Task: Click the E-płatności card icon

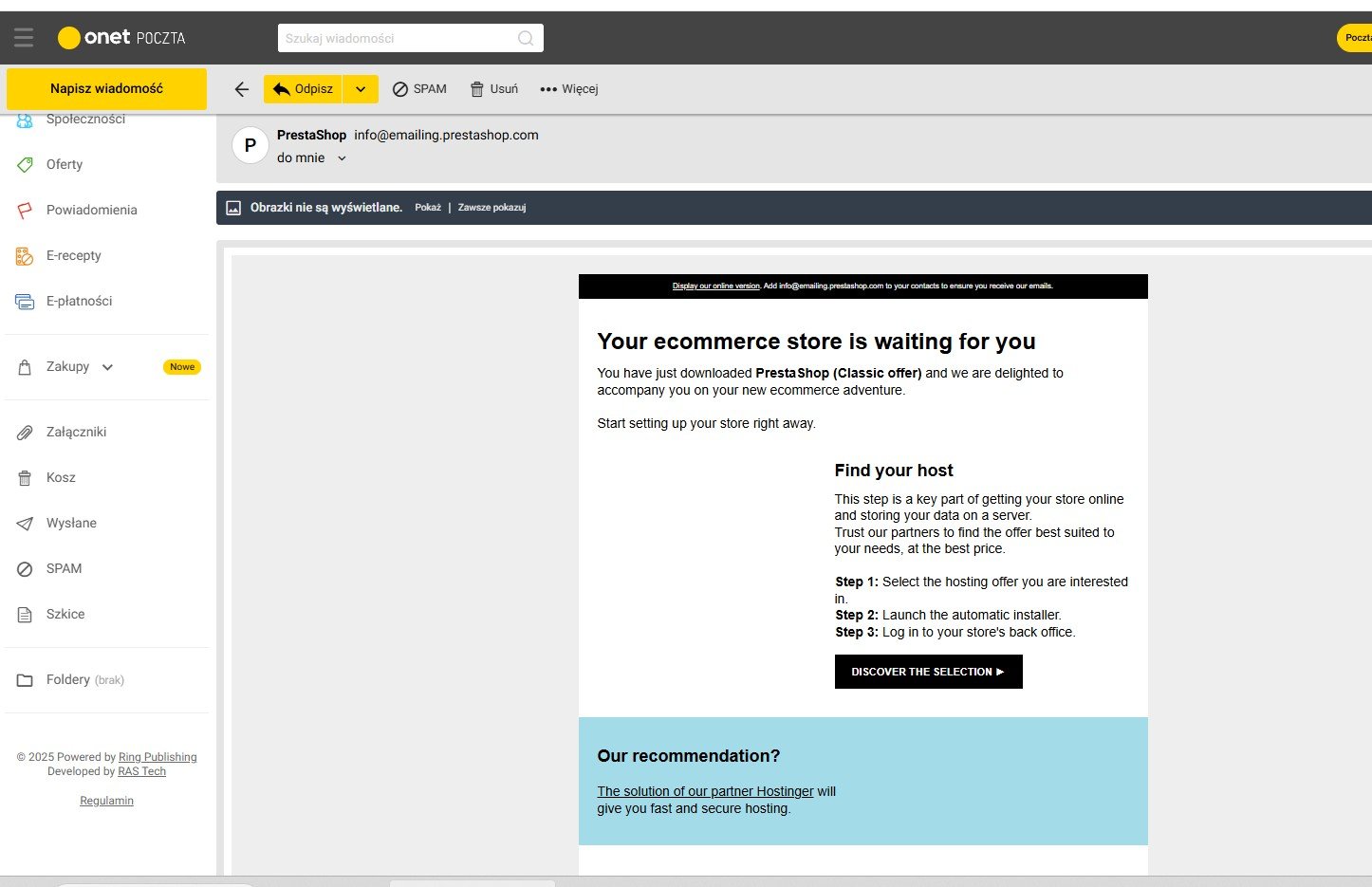Action: (25, 302)
